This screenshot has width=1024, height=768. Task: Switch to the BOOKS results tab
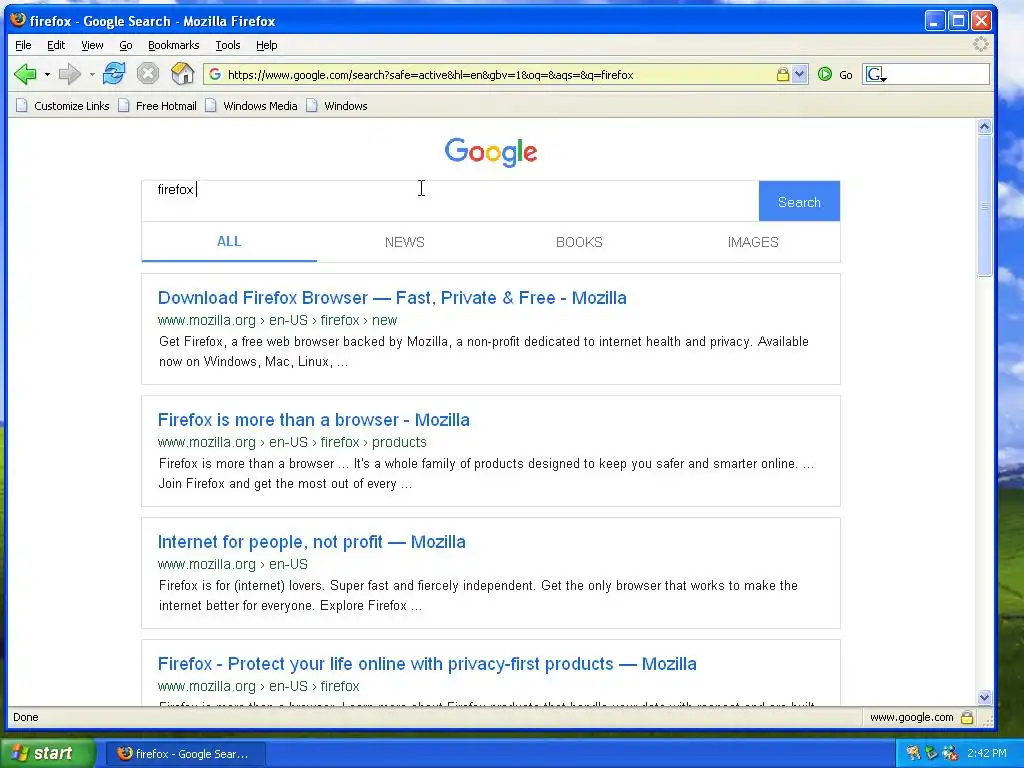[579, 242]
